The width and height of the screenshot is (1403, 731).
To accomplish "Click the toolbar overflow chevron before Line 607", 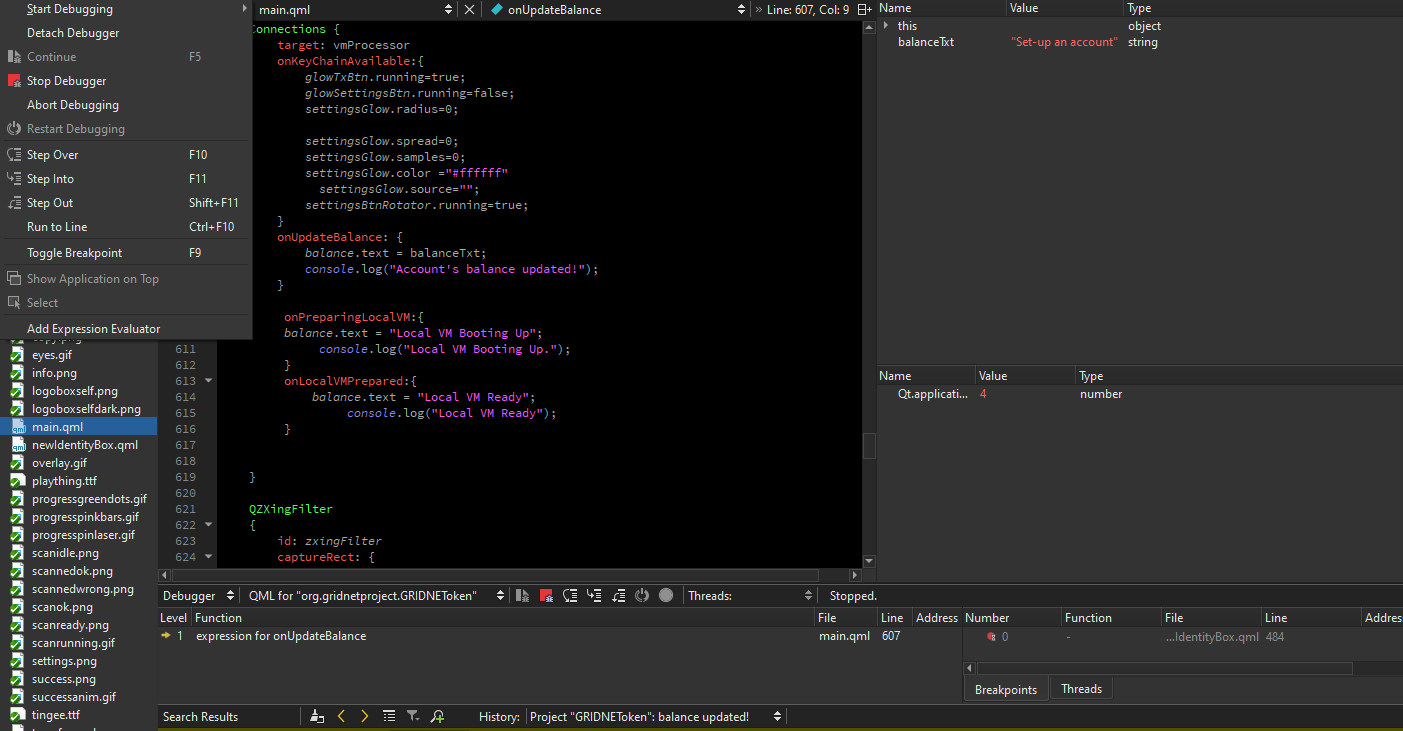I will tap(759, 9).
